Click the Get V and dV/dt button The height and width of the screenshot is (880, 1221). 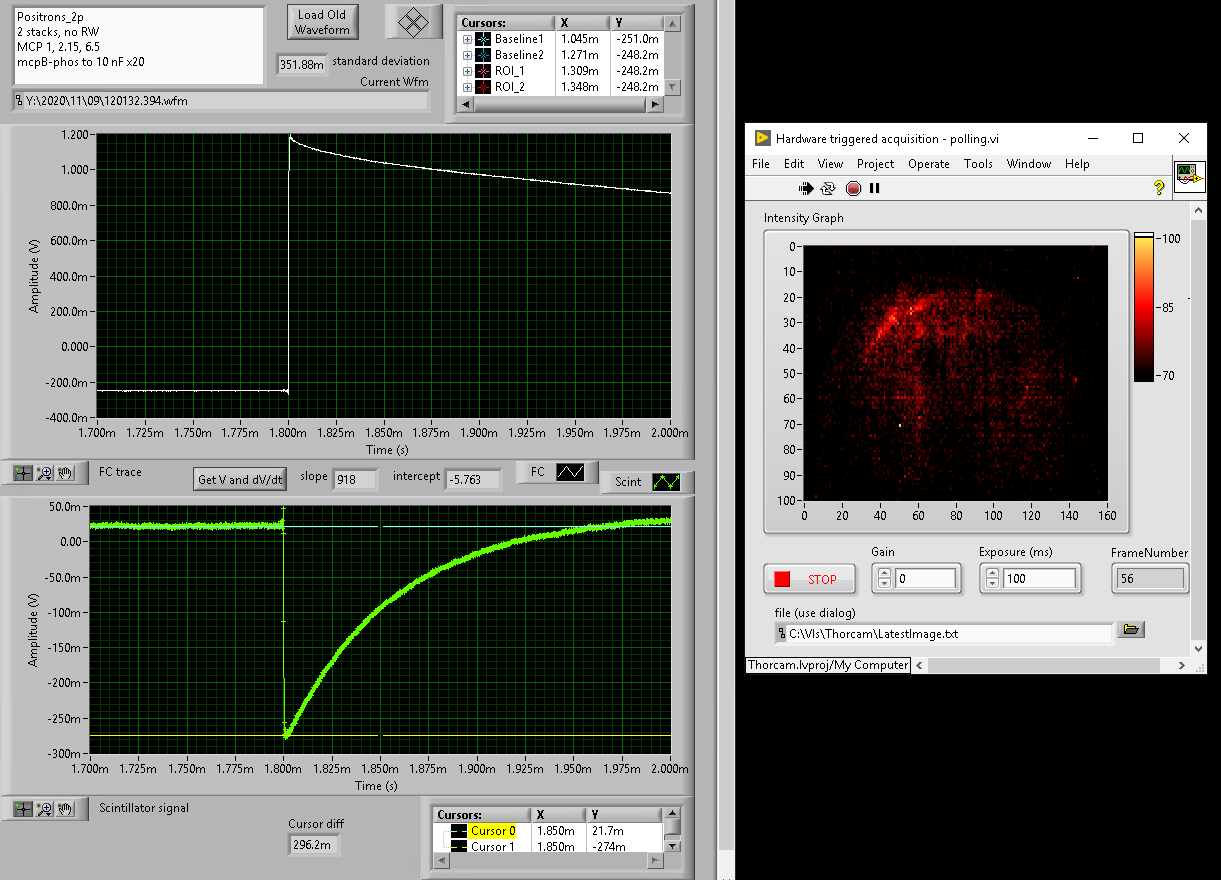(x=241, y=480)
